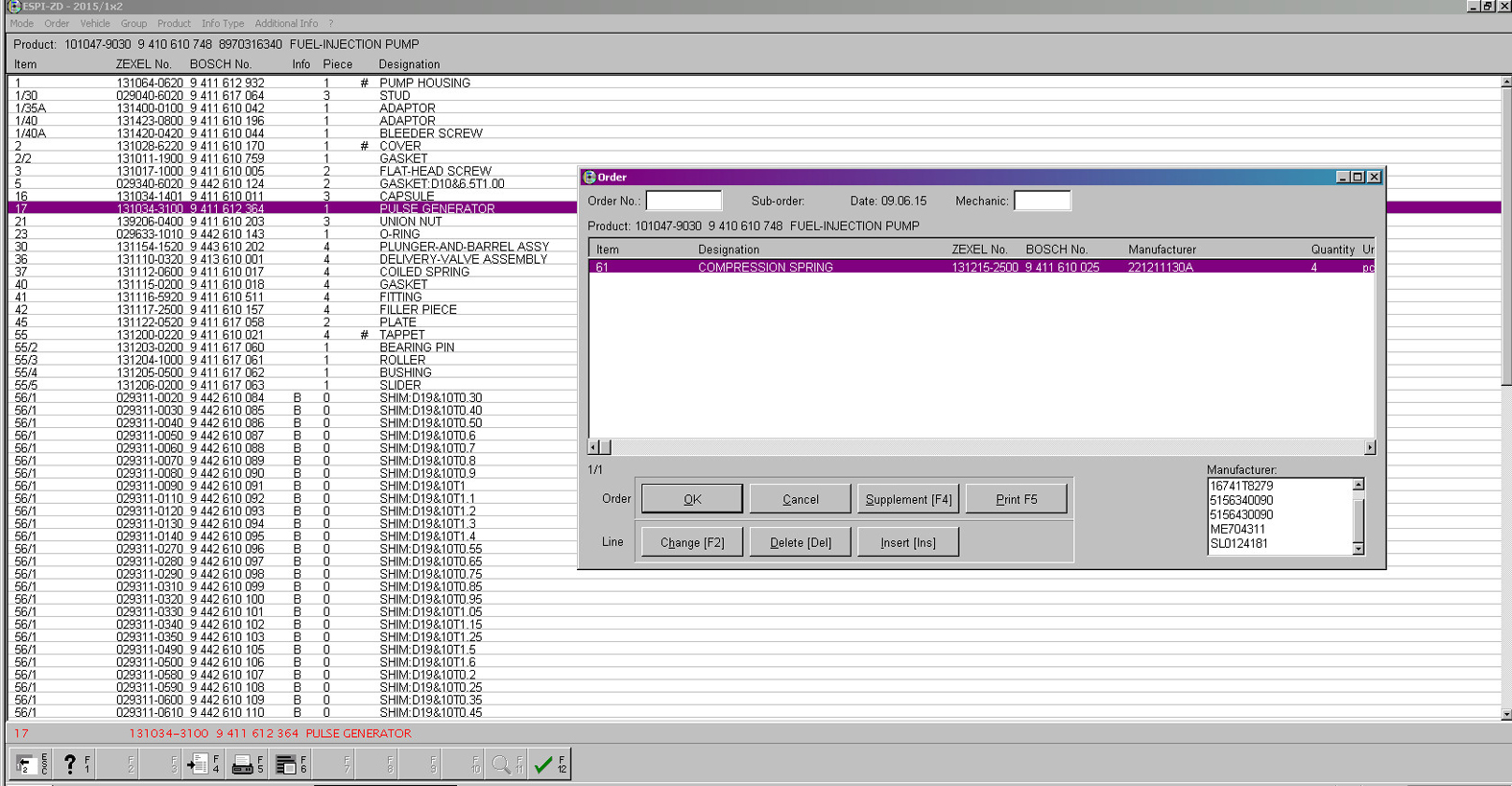
Task: Click the Supplement [F4] button
Action: (908, 499)
